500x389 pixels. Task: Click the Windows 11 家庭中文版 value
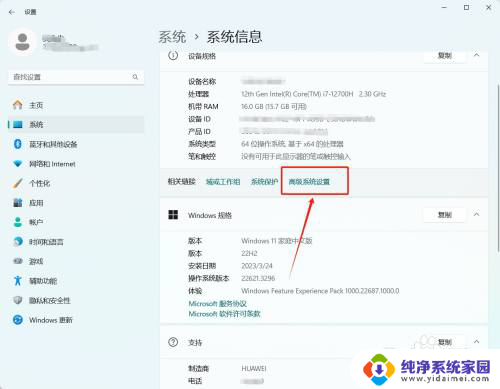coord(277,241)
